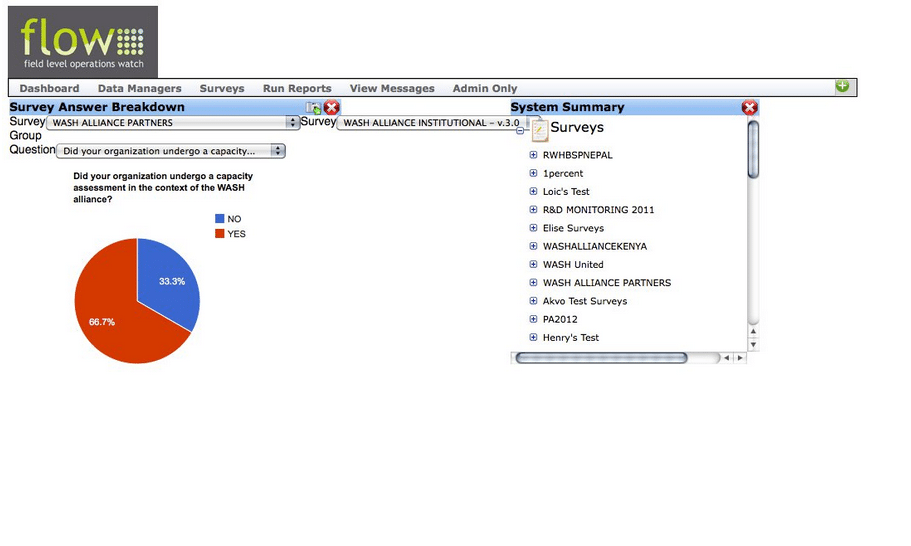Expand the Loic's Test tree node
The height and width of the screenshot is (546, 911).
[x=533, y=191]
